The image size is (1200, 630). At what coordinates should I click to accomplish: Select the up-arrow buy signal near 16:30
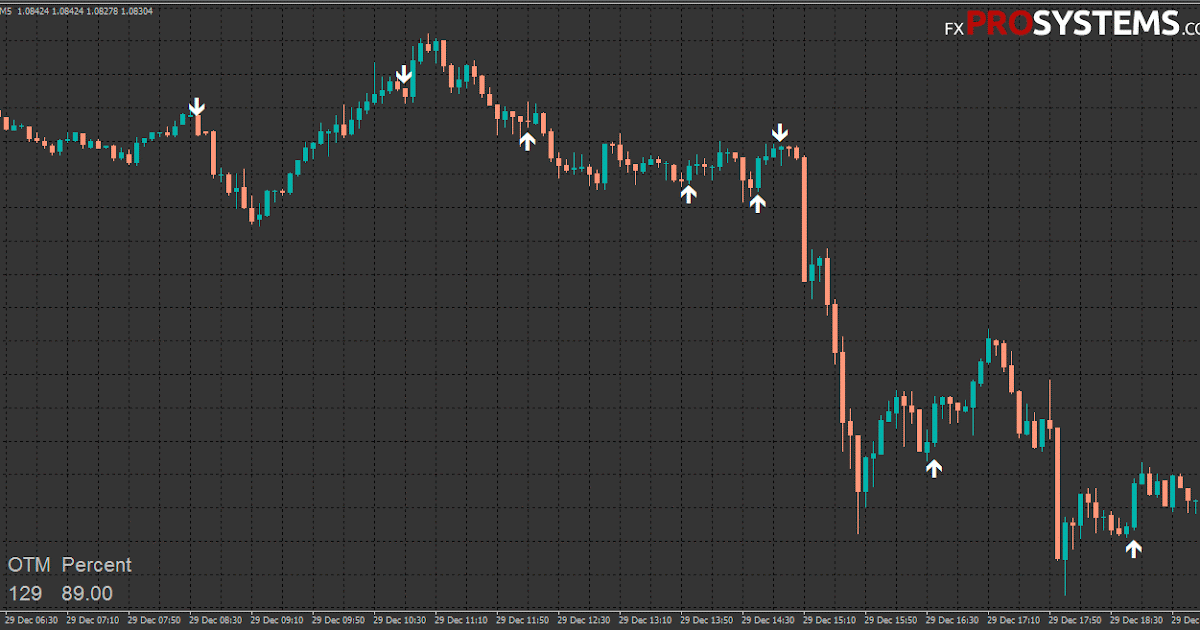point(934,468)
